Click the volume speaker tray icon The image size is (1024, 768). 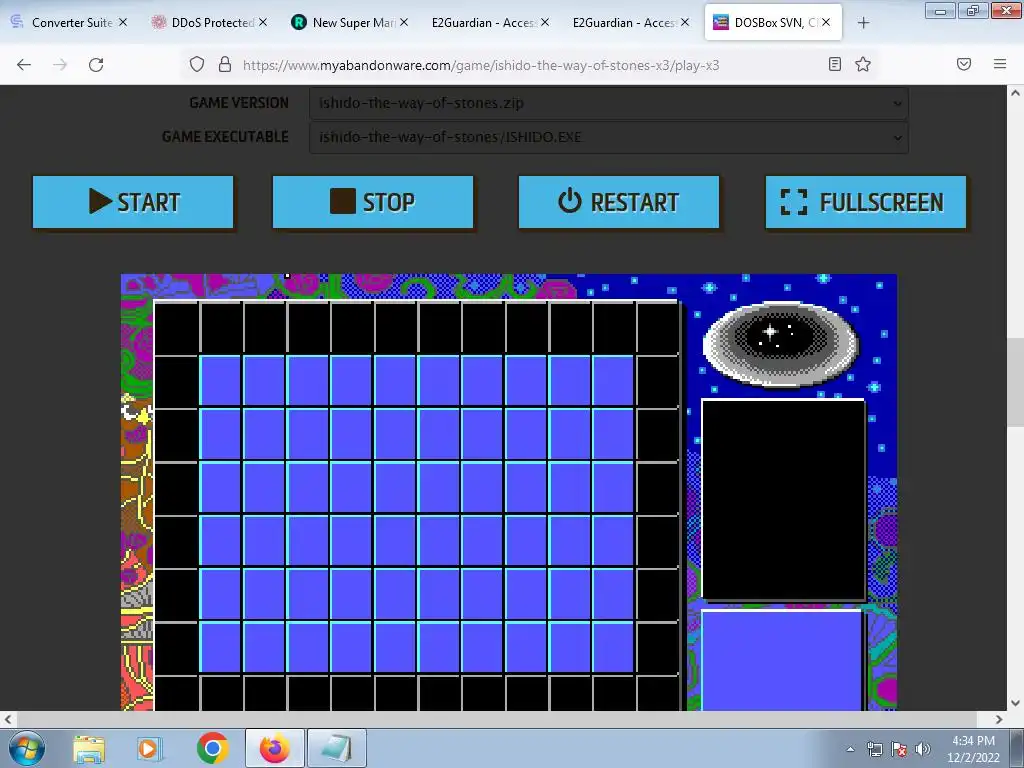tap(923, 749)
